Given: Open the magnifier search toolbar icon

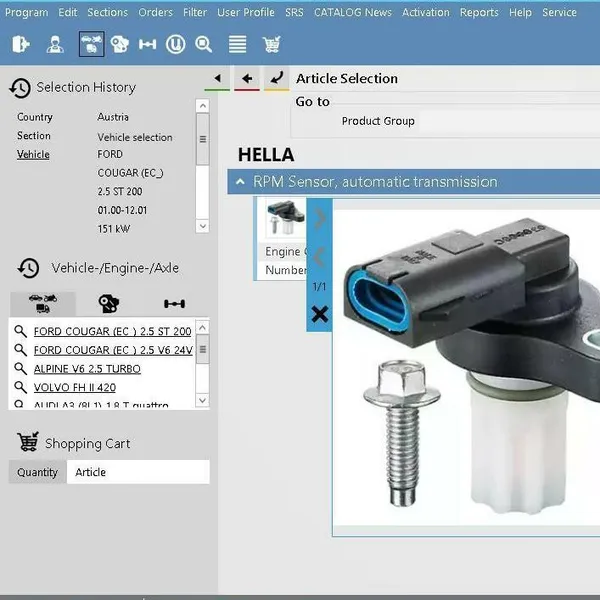Looking at the screenshot, I should 204,44.
